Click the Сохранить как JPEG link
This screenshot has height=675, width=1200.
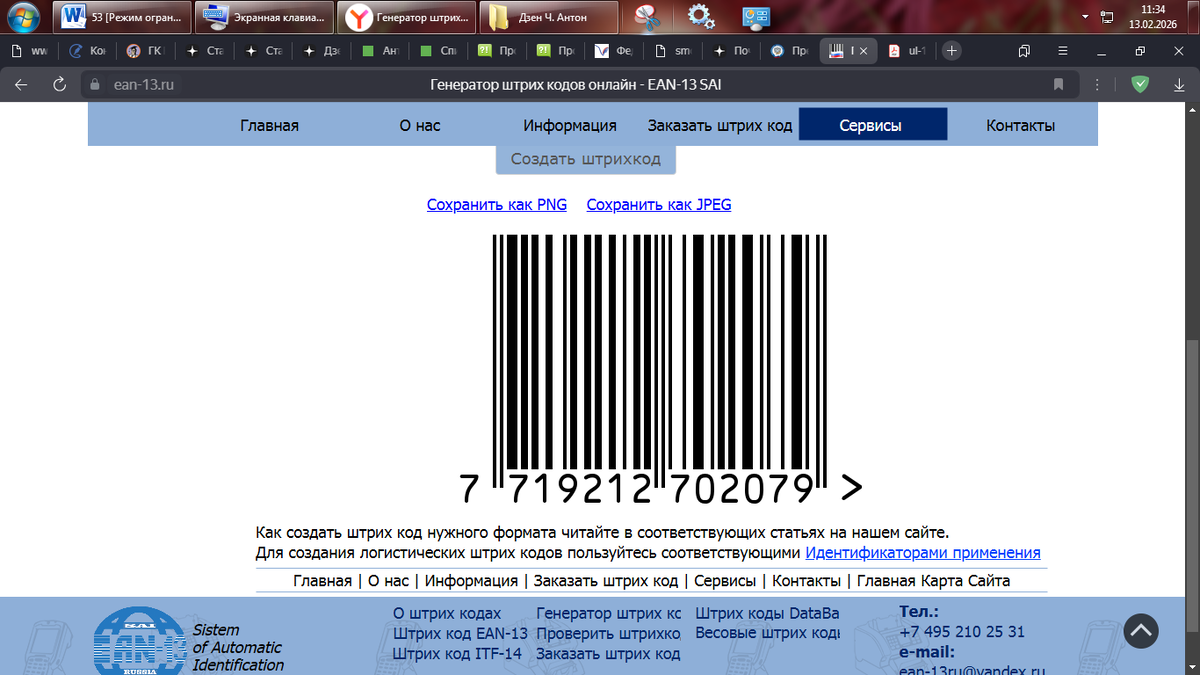659,205
